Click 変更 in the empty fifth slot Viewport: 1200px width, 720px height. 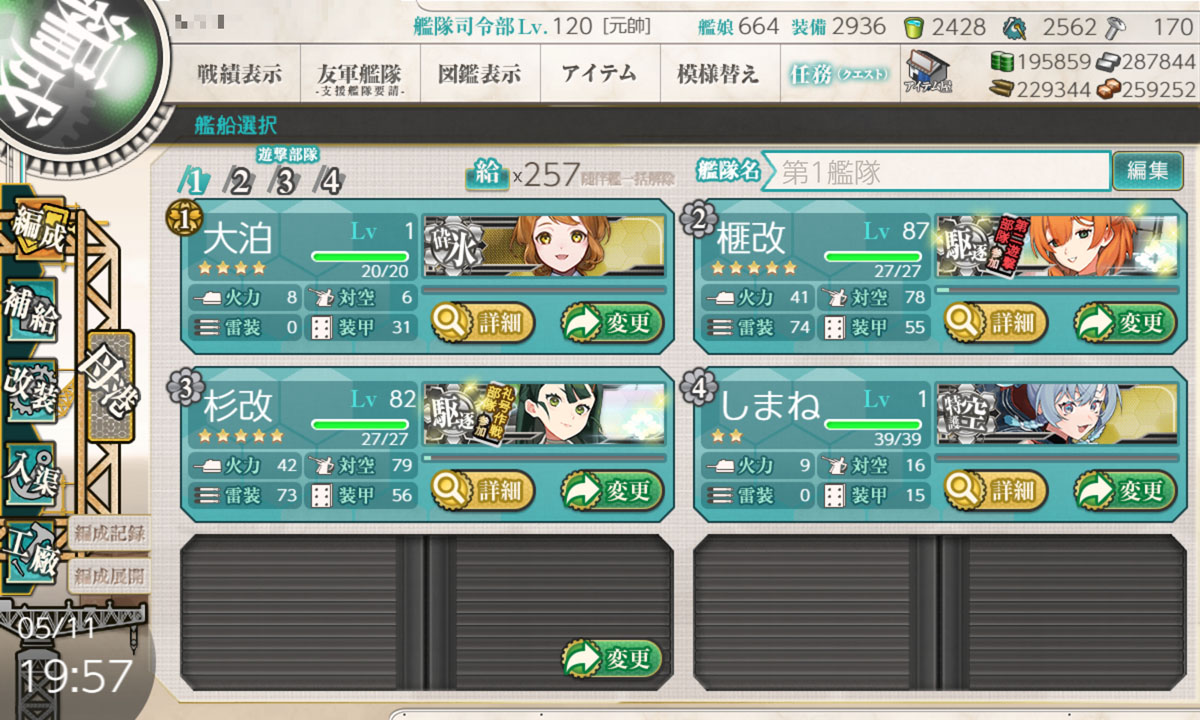(x=613, y=658)
